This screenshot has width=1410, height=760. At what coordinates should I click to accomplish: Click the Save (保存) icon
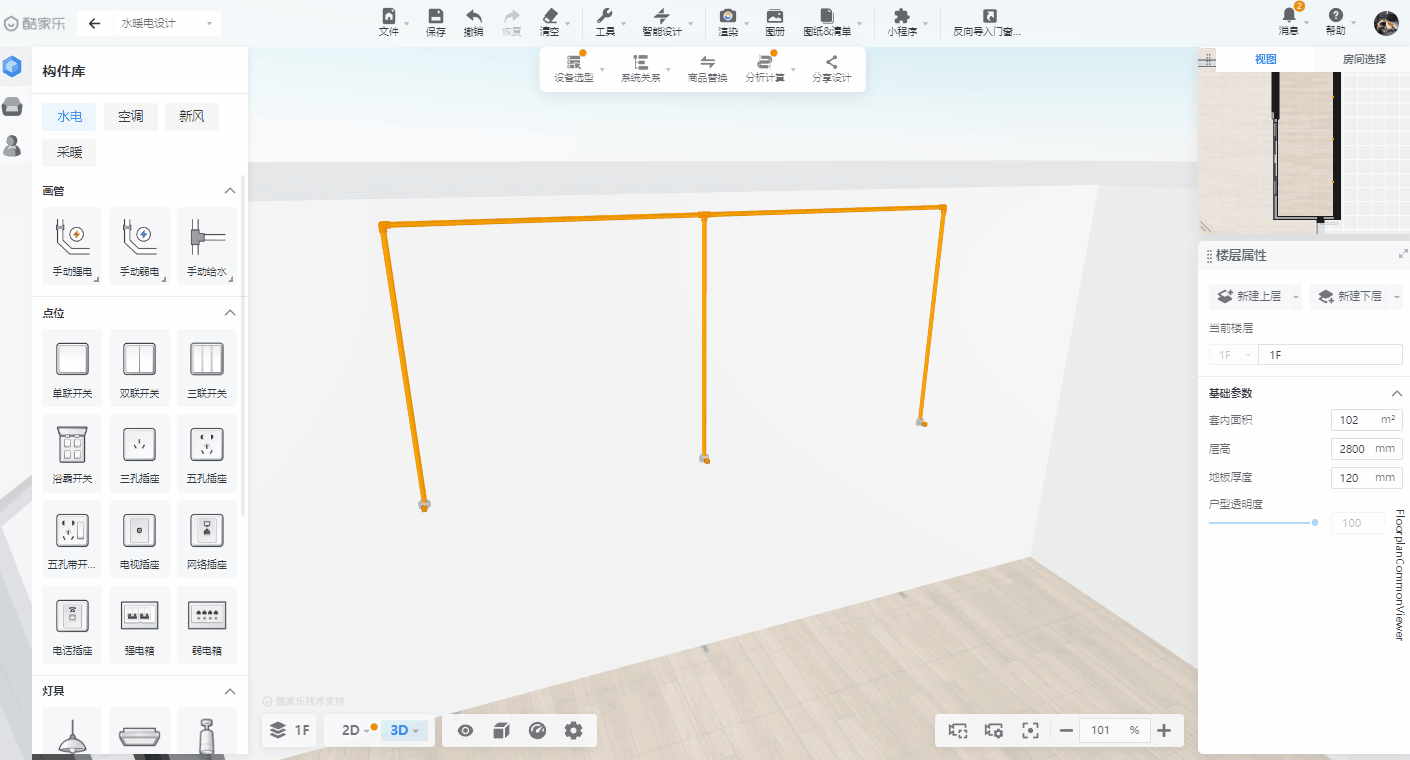[436, 22]
